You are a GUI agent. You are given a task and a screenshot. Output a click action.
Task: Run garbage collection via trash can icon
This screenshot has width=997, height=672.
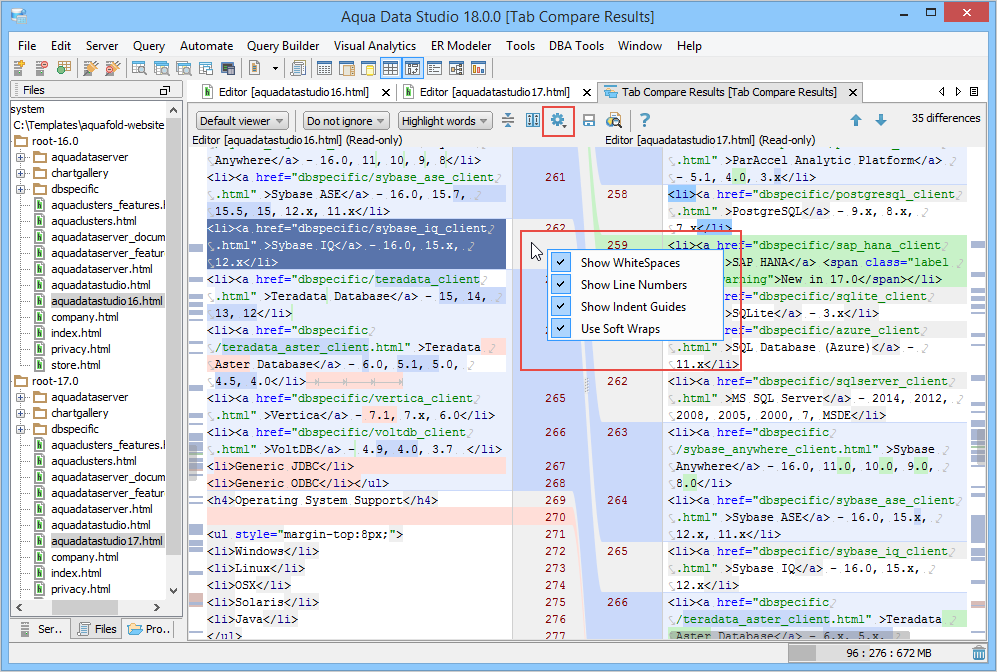tap(978, 654)
